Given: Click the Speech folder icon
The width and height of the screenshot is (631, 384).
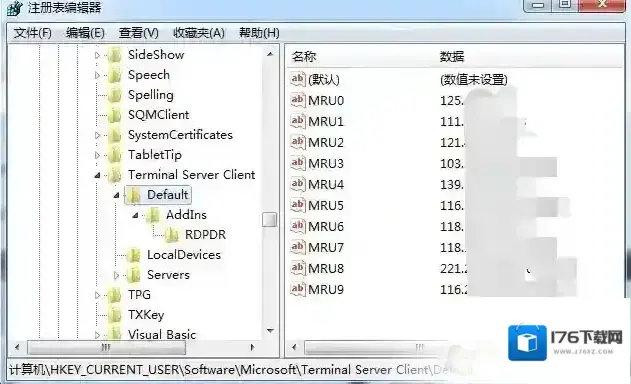Looking at the screenshot, I should pyautogui.click(x=115, y=75).
